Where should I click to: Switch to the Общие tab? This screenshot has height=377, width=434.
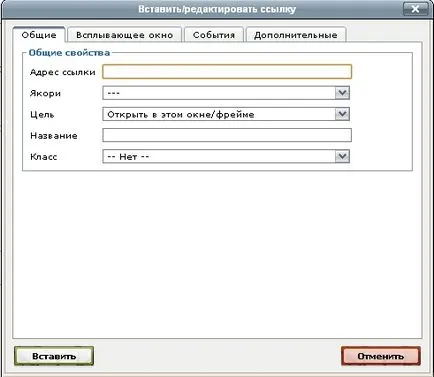39,35
